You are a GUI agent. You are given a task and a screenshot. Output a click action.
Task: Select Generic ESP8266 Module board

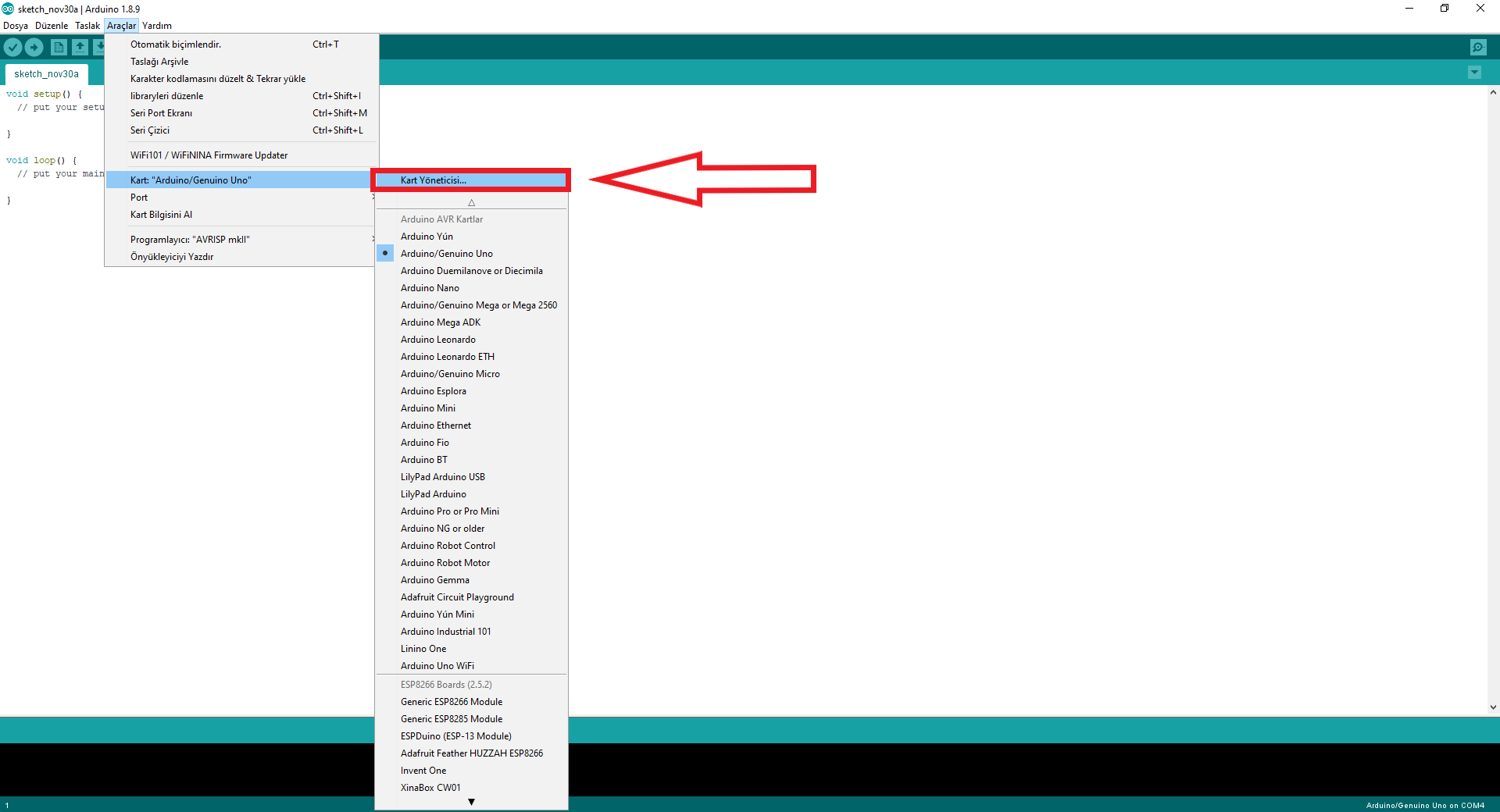pyautogui.click(x=452, y=701)
